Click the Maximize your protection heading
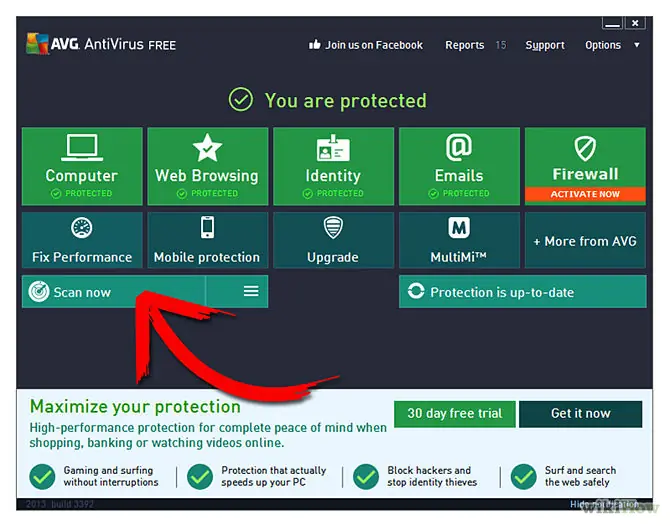Image resolution: width=670 pixels, height=526 pixels. coord(135,407)
